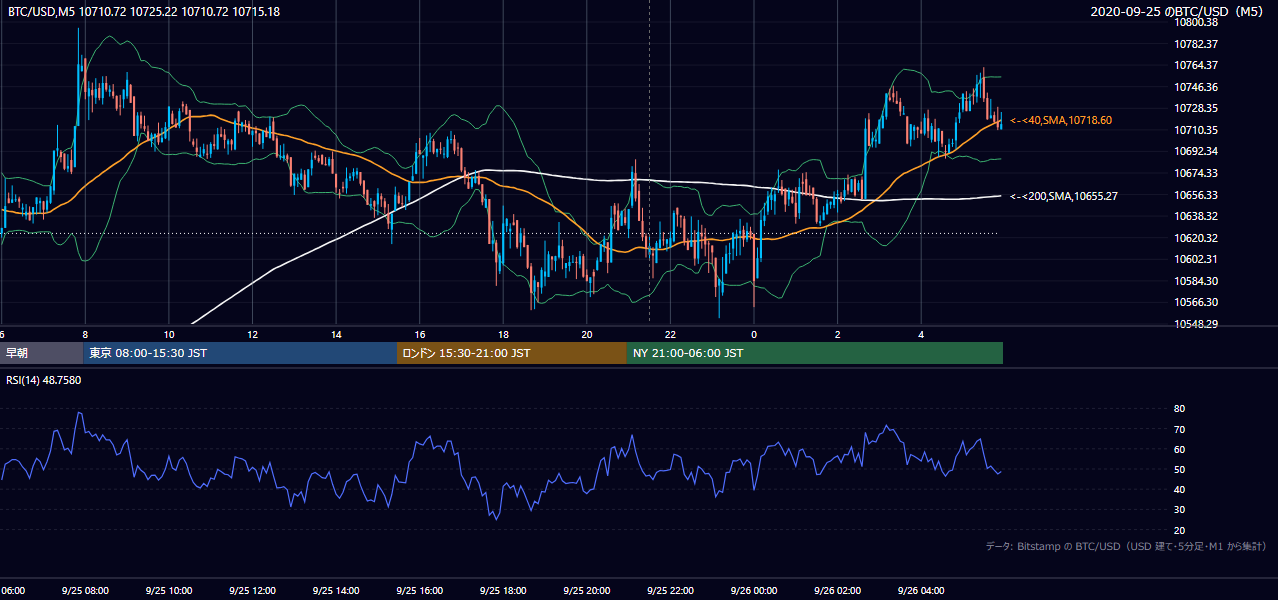Click the white '<-<200,SMA,10655.27' label

click(x=1064, y=196)
